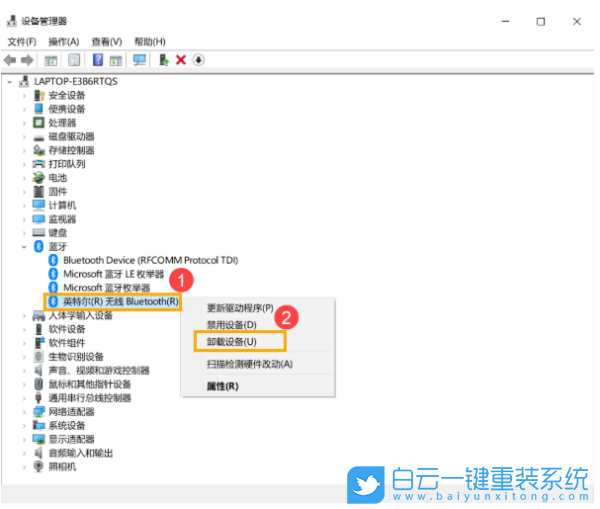Select the 键盘 tree item

coord(58,233)
